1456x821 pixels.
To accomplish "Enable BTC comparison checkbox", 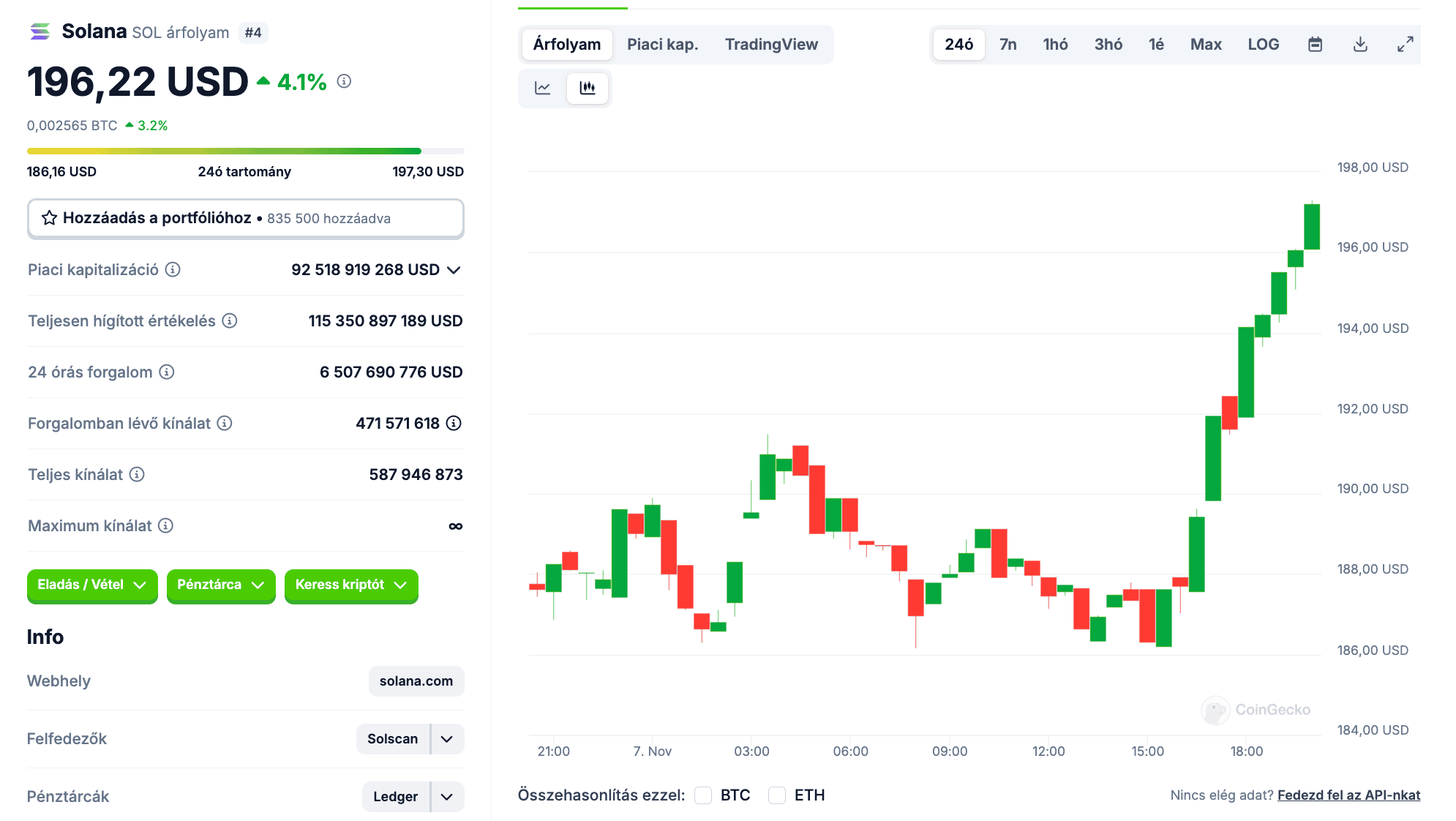I will pos(703,795).
